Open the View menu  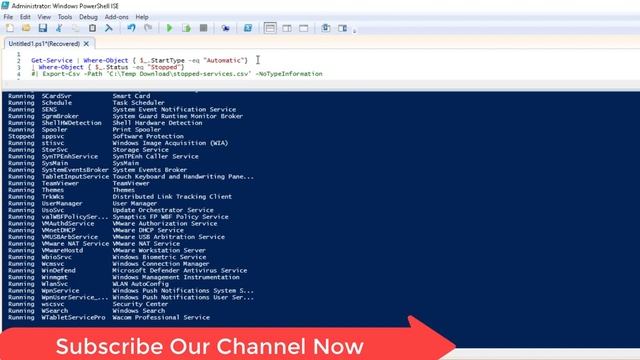coord(44,17)
